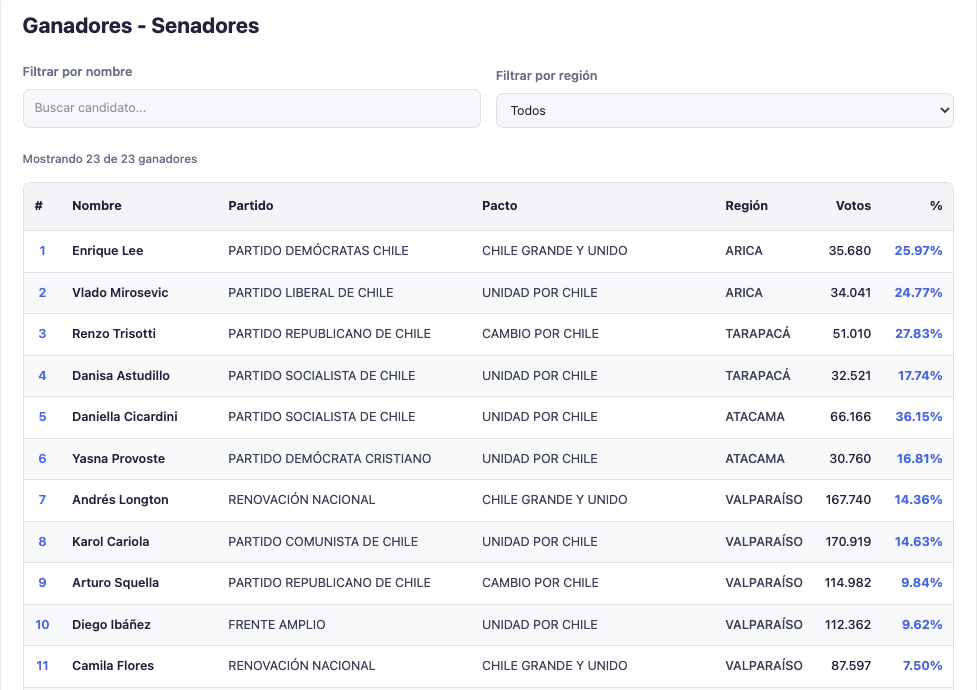Click the Partido column header
Screen dimensions: 977x690
point(250,206)
